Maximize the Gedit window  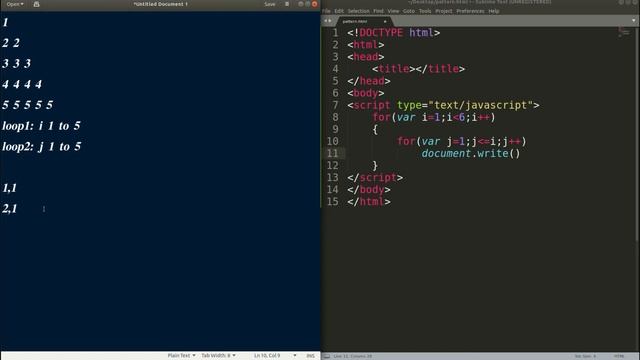[x=307, y=4]
